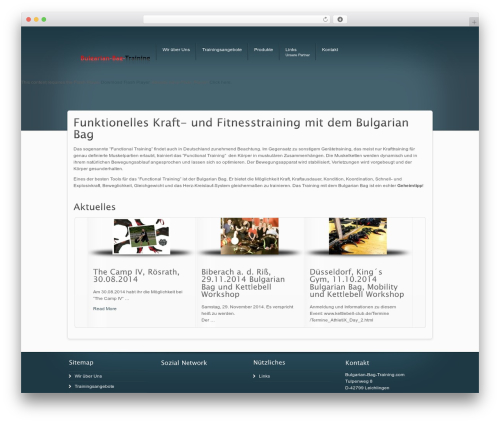
Task: Open the Trainingsangebote menu item
Action: pos(222,50)
